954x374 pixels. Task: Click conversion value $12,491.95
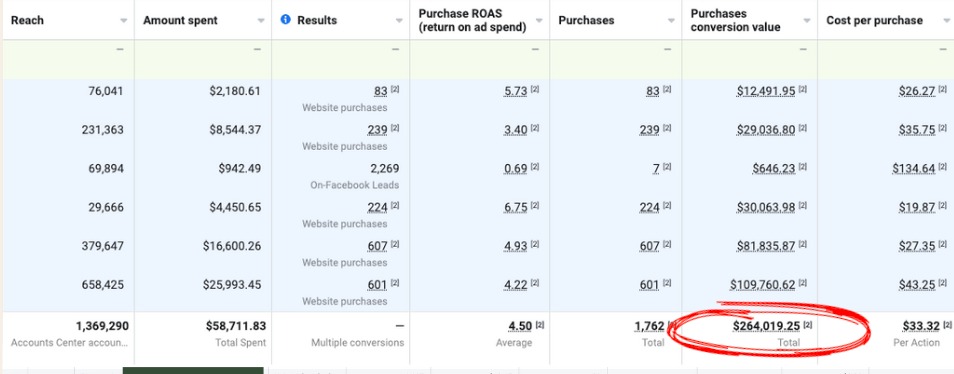click(766, 91)
